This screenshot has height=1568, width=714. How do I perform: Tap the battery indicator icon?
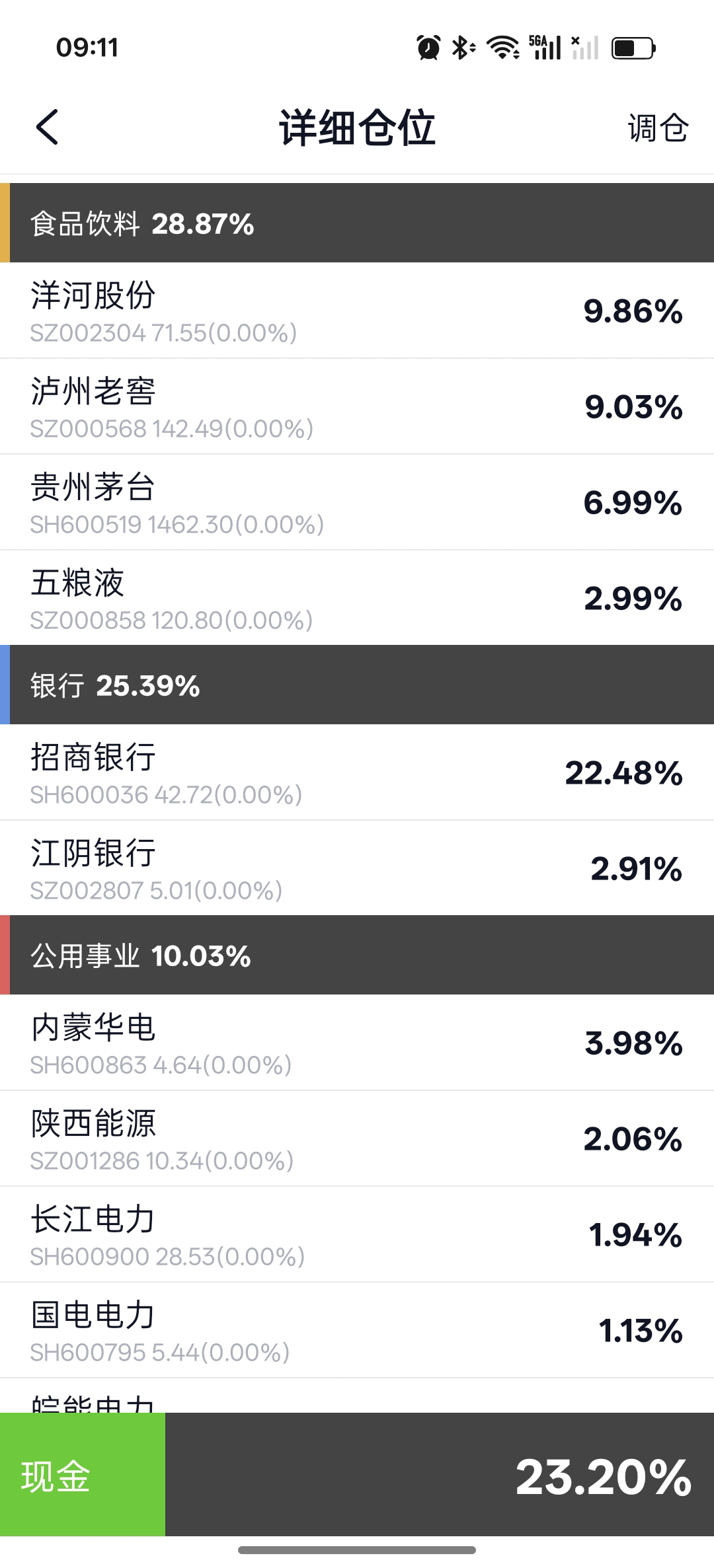tap(633, 48)
